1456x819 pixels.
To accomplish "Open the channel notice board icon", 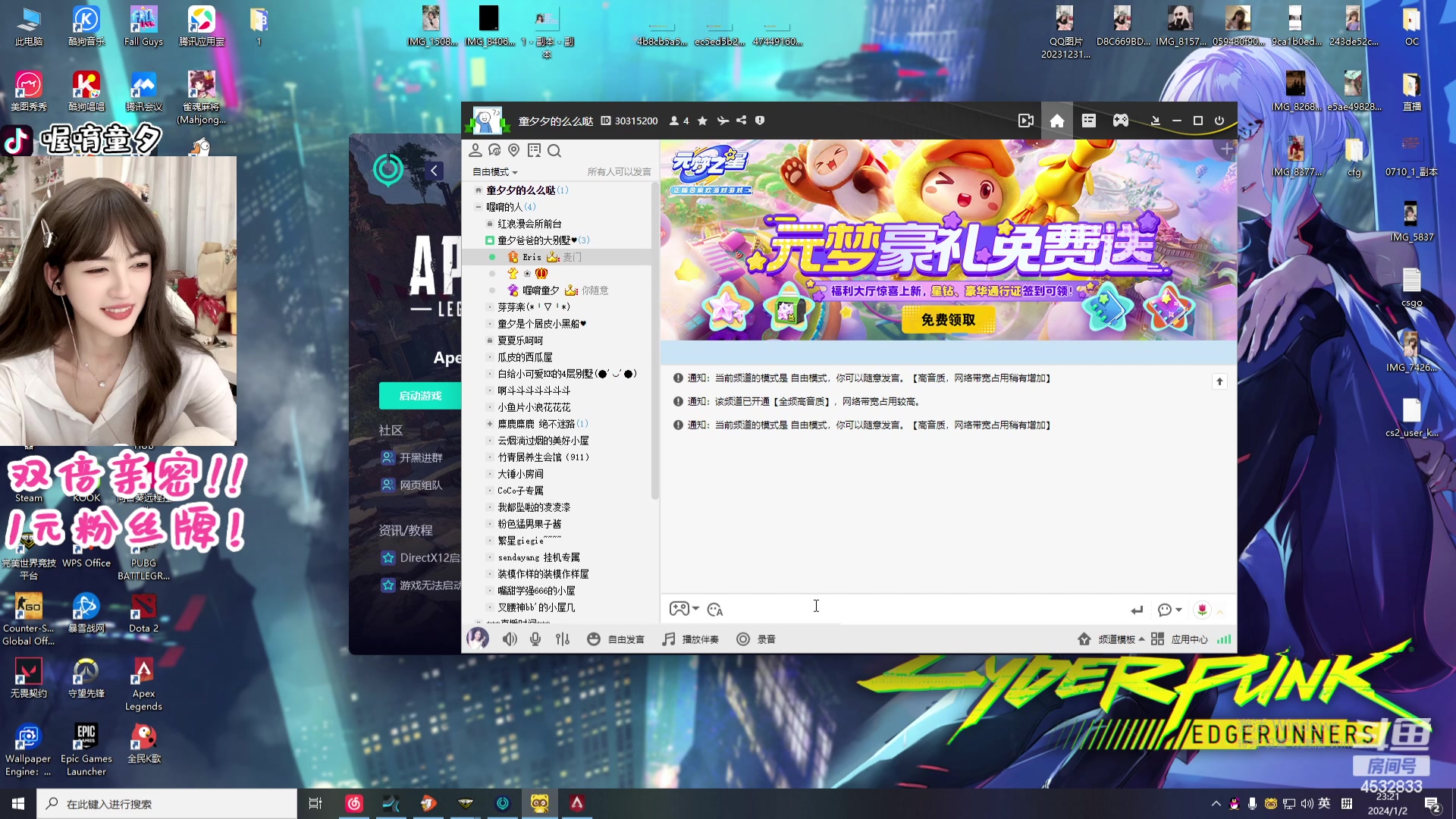I will point(535,150).
